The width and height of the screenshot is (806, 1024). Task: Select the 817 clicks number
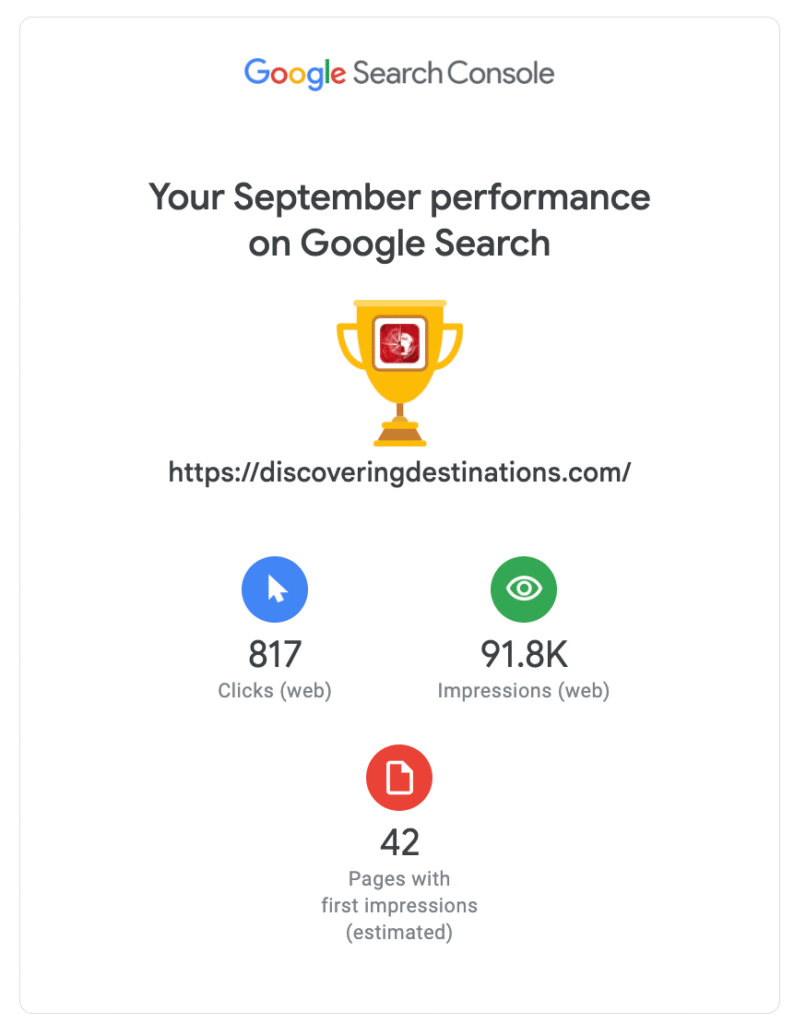275,654
